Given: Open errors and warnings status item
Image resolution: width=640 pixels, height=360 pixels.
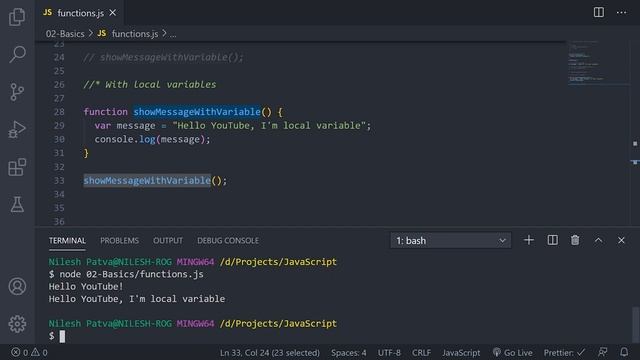Looking at the screenshot, I should click(29, 352).
